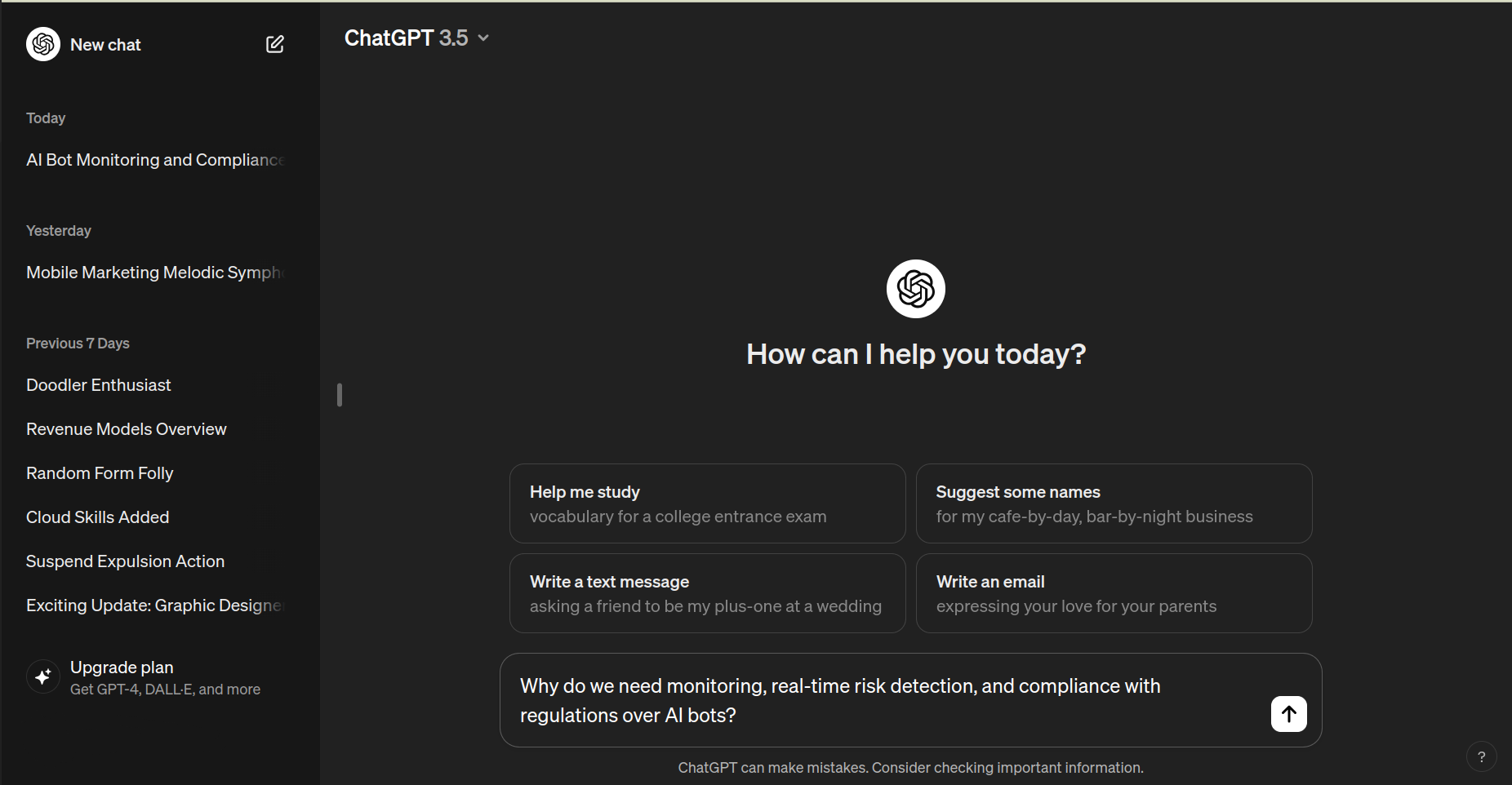Click the Upgrade plan button
Viewport: 1512px width, 785px height.
[x=155, y=677]
